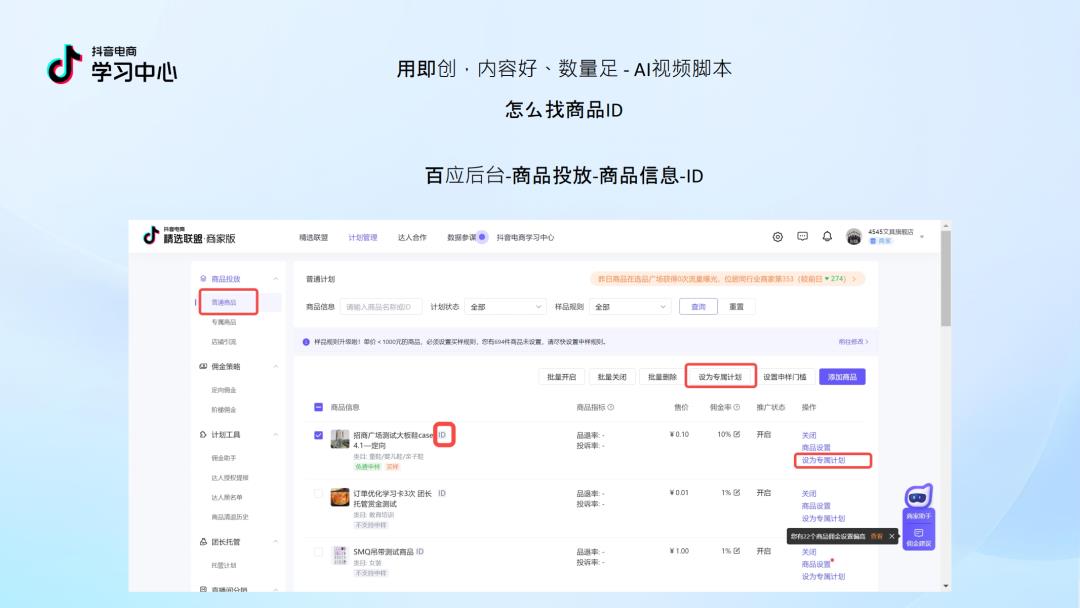Open the 达人合作 top tab
1080x608 pixels.
click(x=412, y=238)
